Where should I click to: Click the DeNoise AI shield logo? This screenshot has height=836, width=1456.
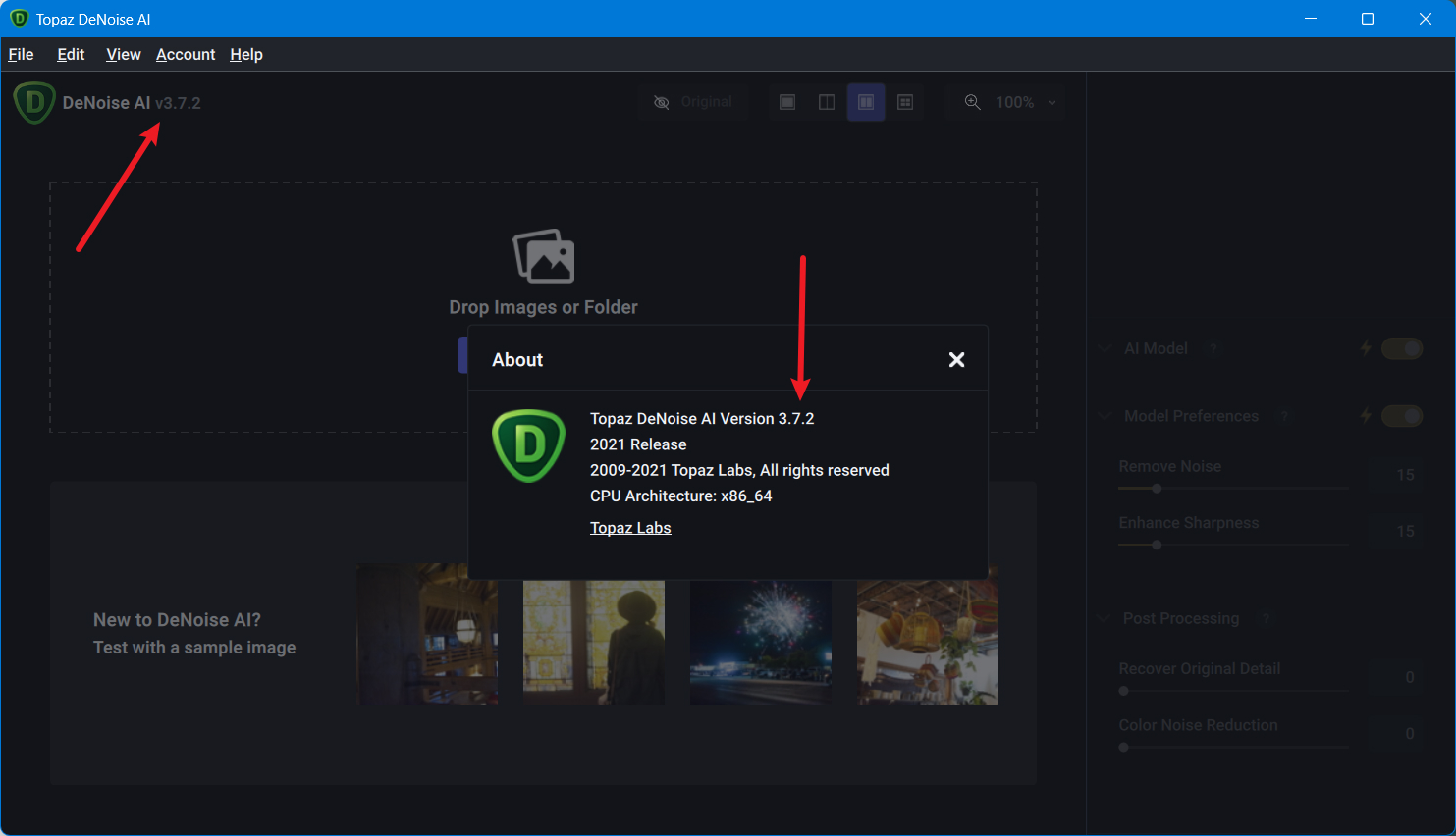(x=34, y=103)
